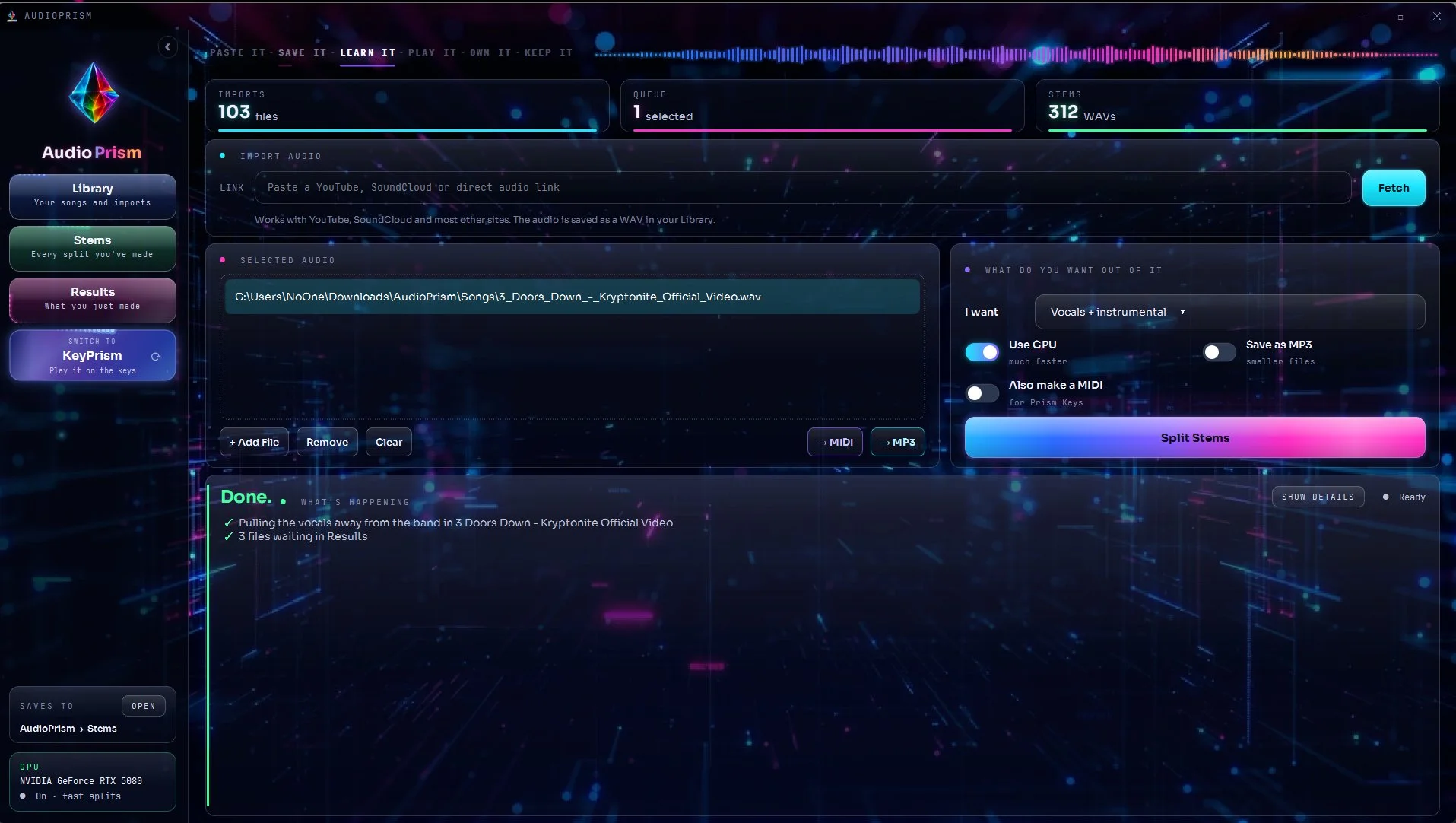Open the AudioPrism Stems save folder
1456x823 pixels.
coord(143,706)
